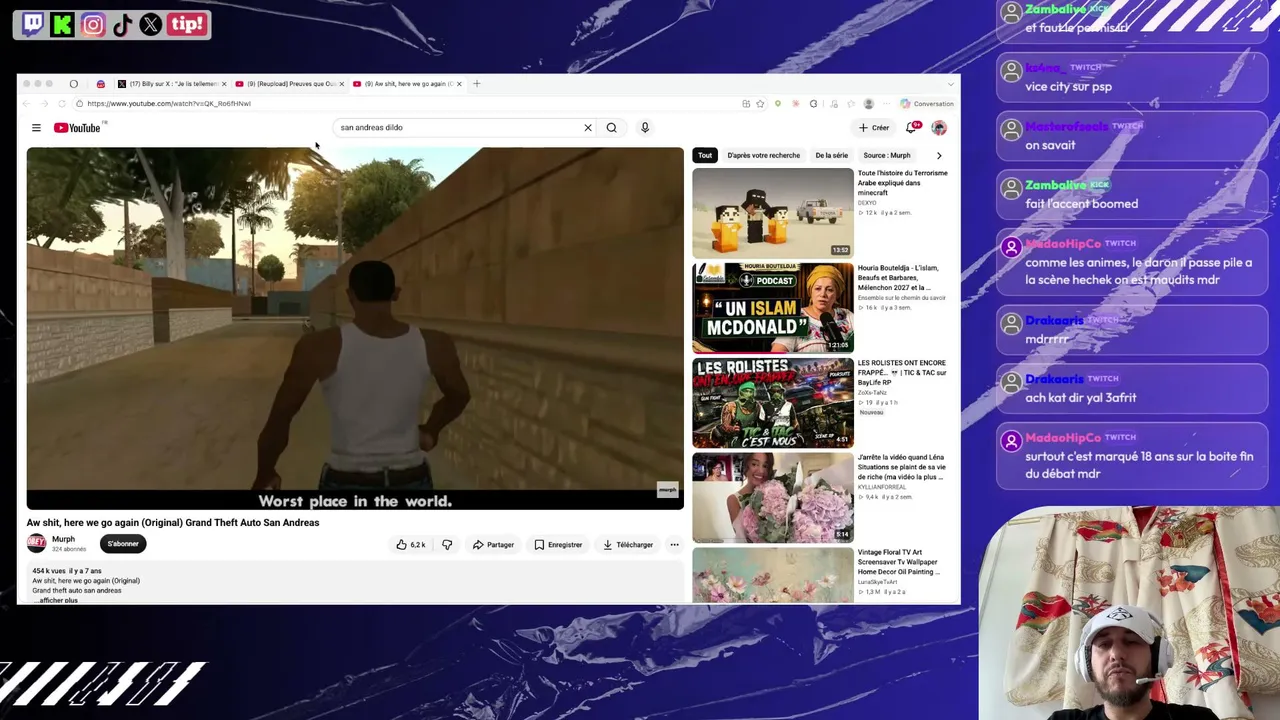Dislike the video with thumbs down
The height and width of the screenshot is (720, 1280).
tap(447, 545)
